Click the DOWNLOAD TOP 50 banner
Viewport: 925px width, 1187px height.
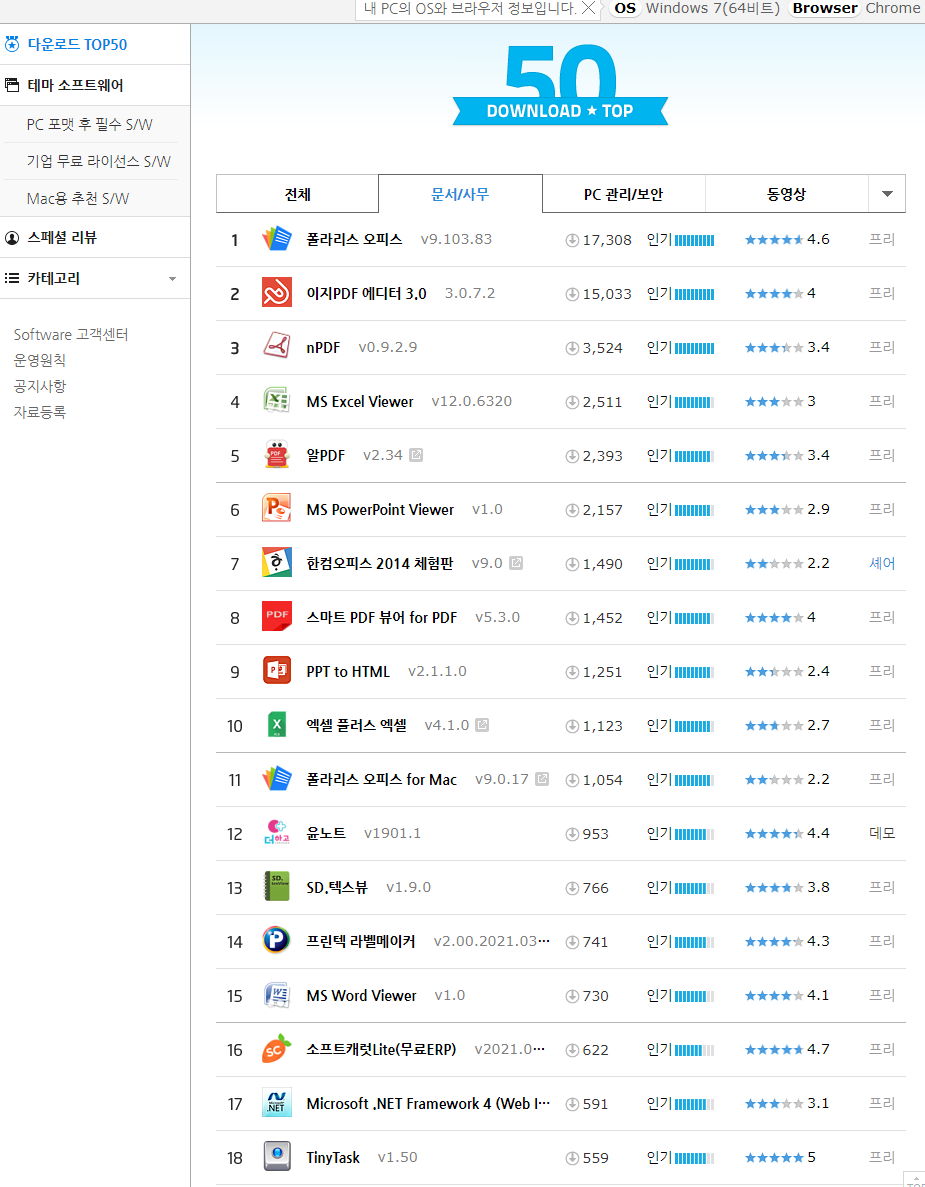560,85
